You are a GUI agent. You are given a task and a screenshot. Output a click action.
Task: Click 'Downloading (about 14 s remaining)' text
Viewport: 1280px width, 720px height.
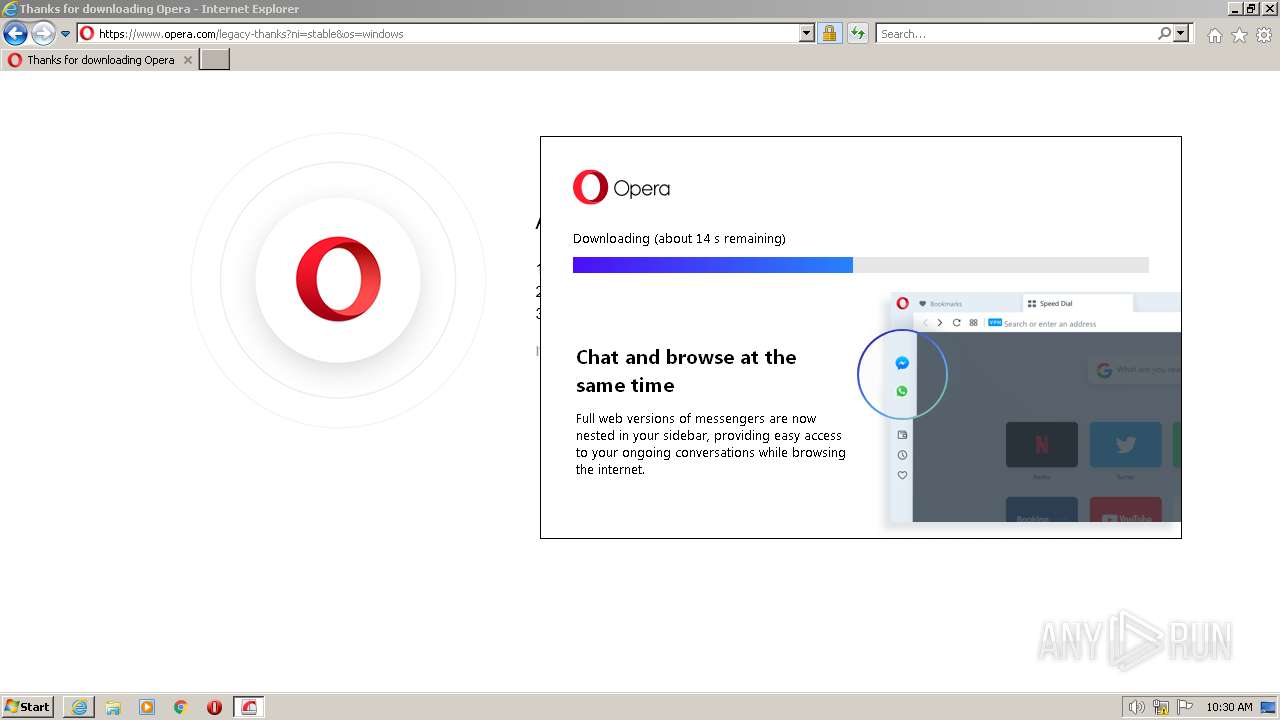[x=679, y=239]
